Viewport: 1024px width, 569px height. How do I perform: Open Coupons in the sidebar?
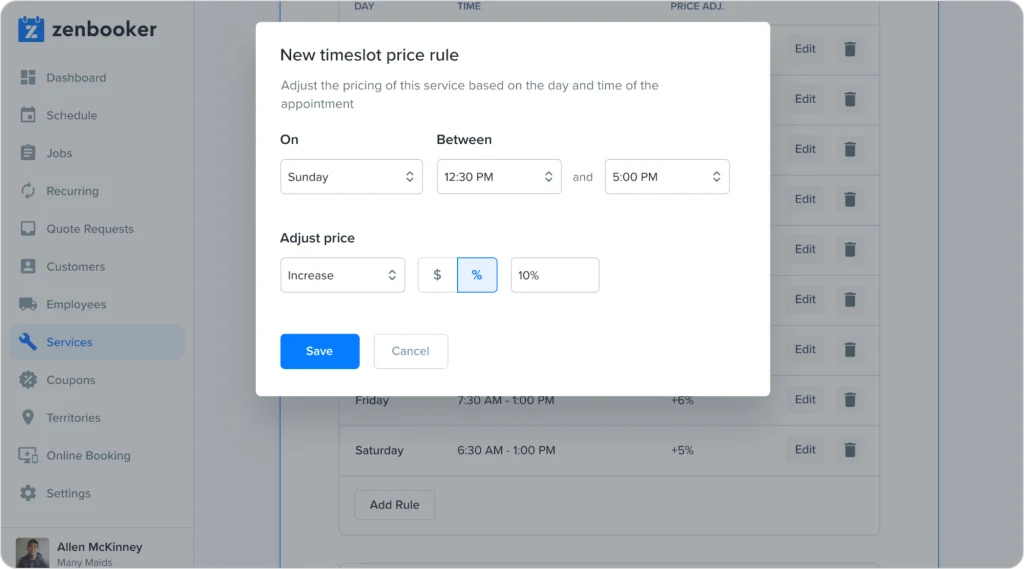coord(97,380)
